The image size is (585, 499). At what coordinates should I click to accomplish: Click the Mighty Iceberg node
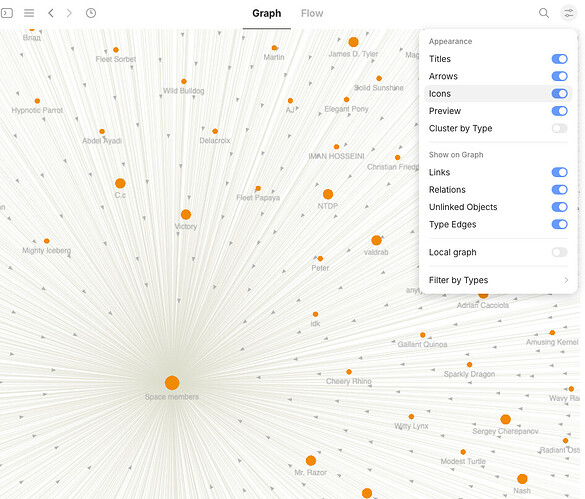[47, 241]
